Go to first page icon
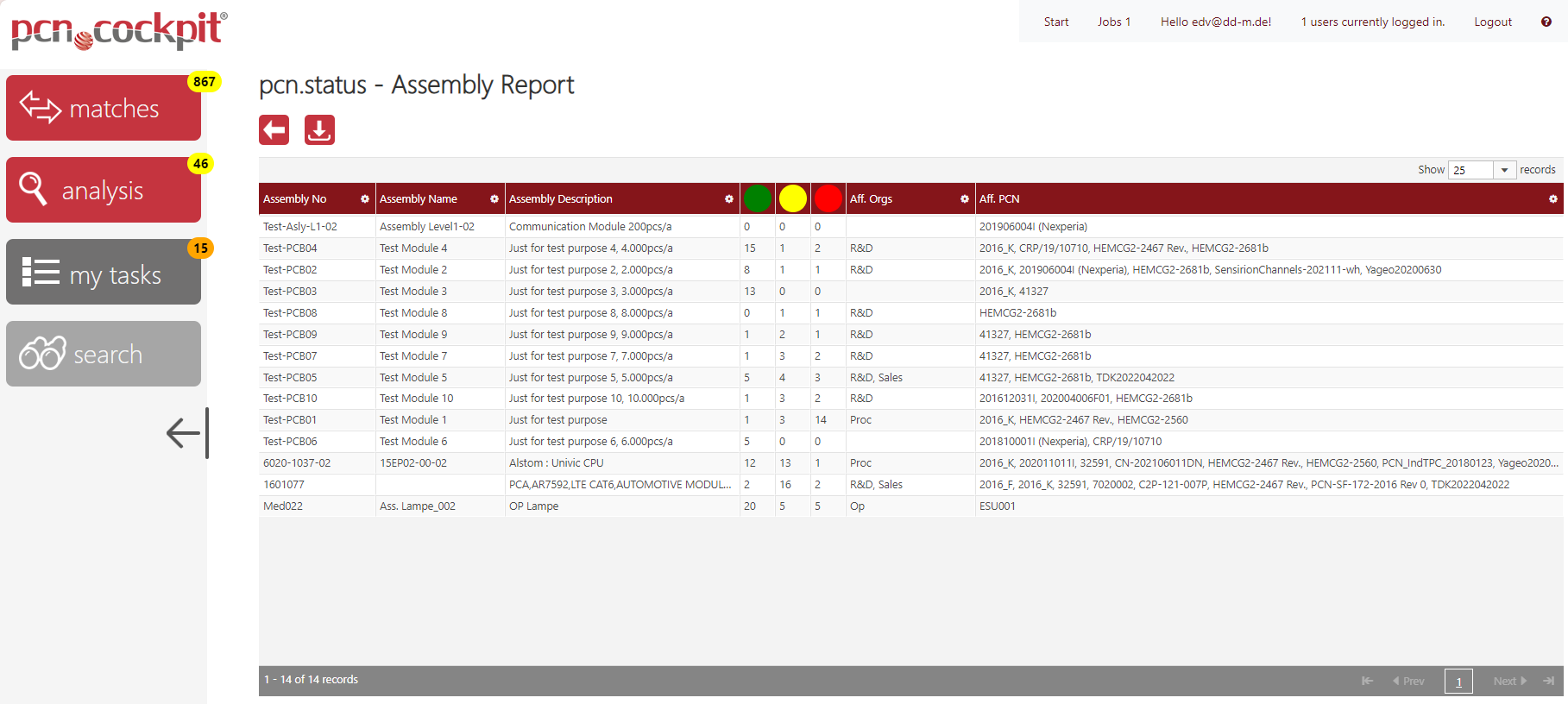Screen dimensions: 1568x704 (x=1367, y=681)
